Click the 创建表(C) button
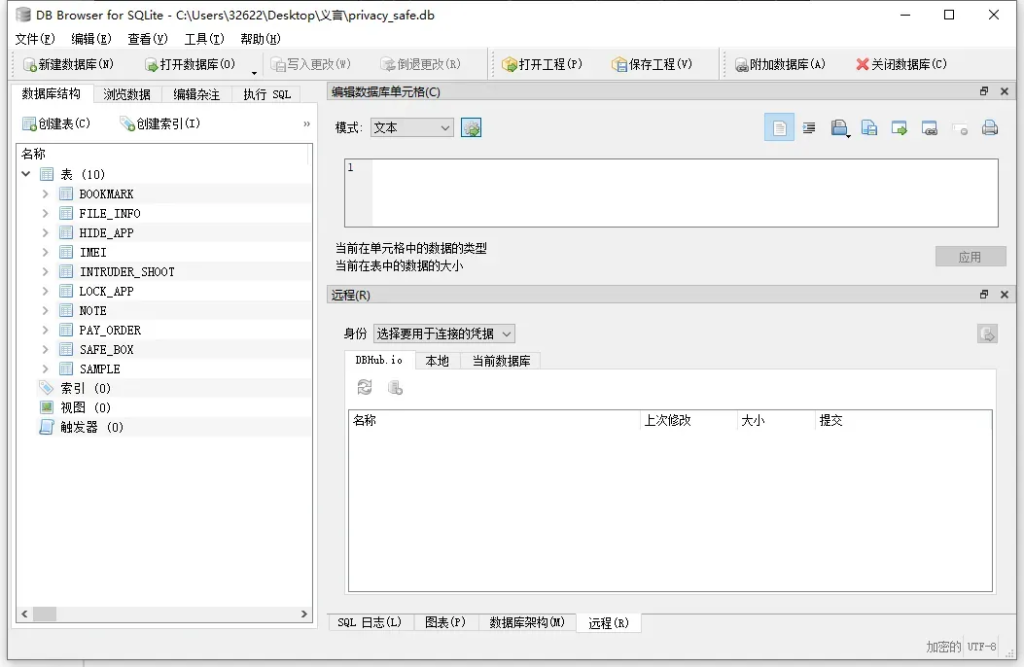 click(x=56, y=123)
